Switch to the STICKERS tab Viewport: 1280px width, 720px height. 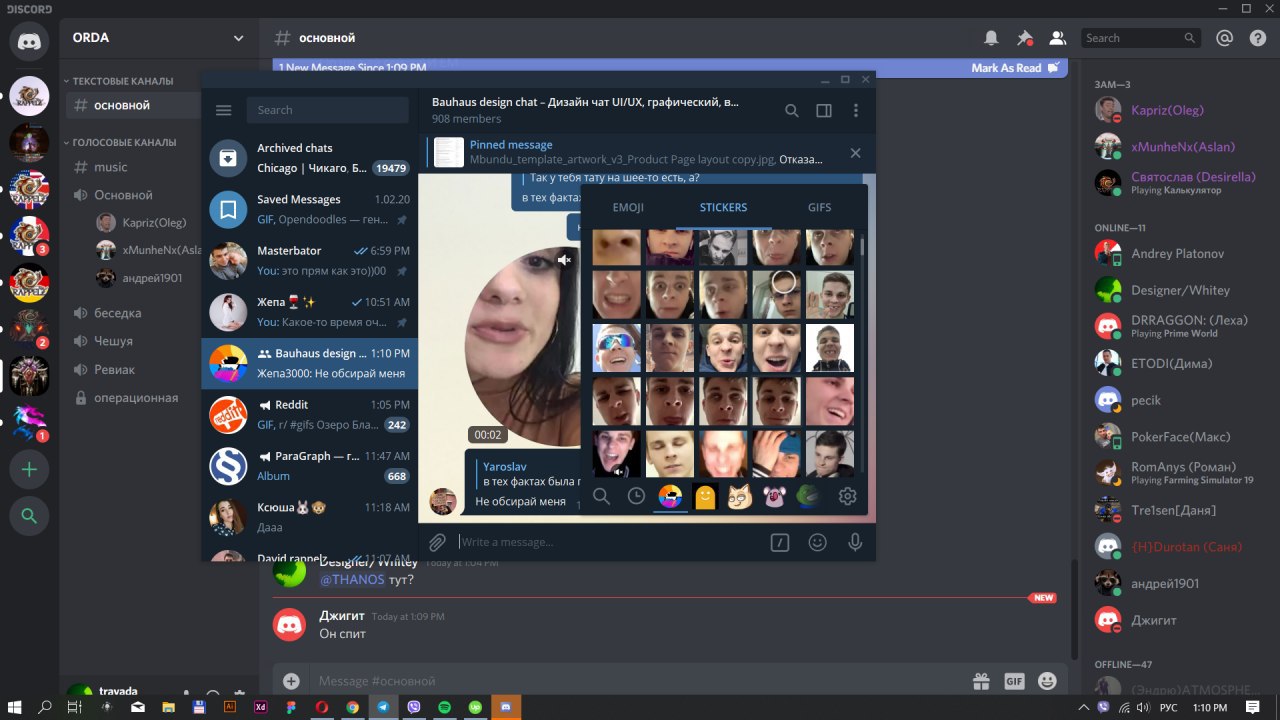(723, 208)
